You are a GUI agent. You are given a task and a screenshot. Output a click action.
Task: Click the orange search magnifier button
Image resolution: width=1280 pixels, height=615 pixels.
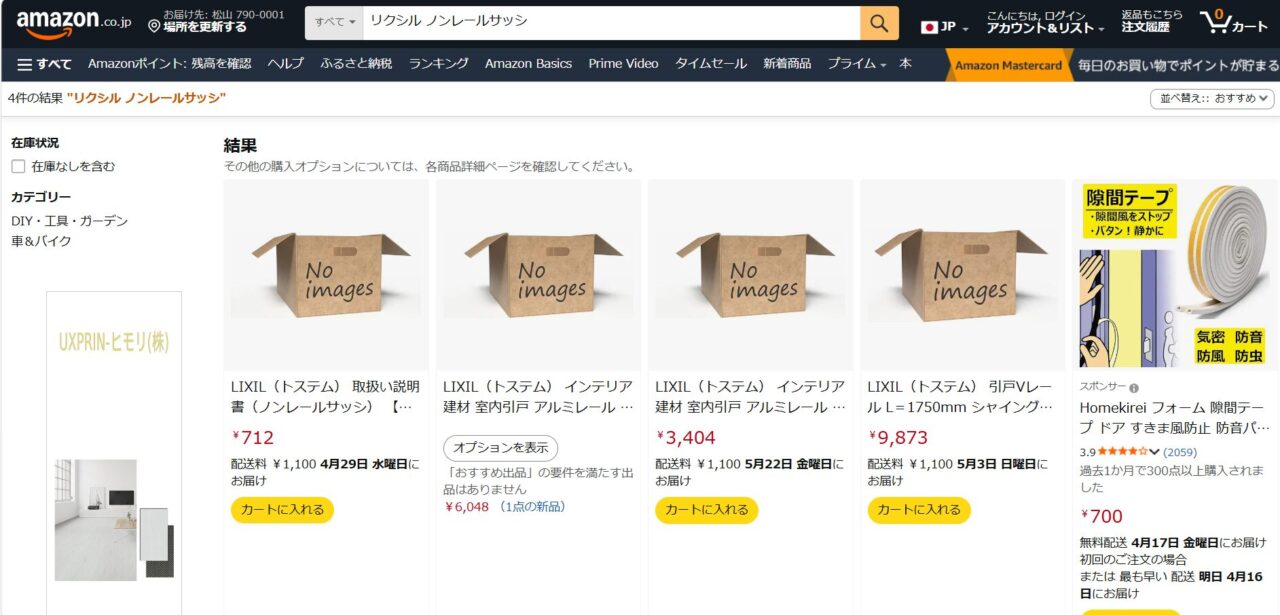coord(879,22)
